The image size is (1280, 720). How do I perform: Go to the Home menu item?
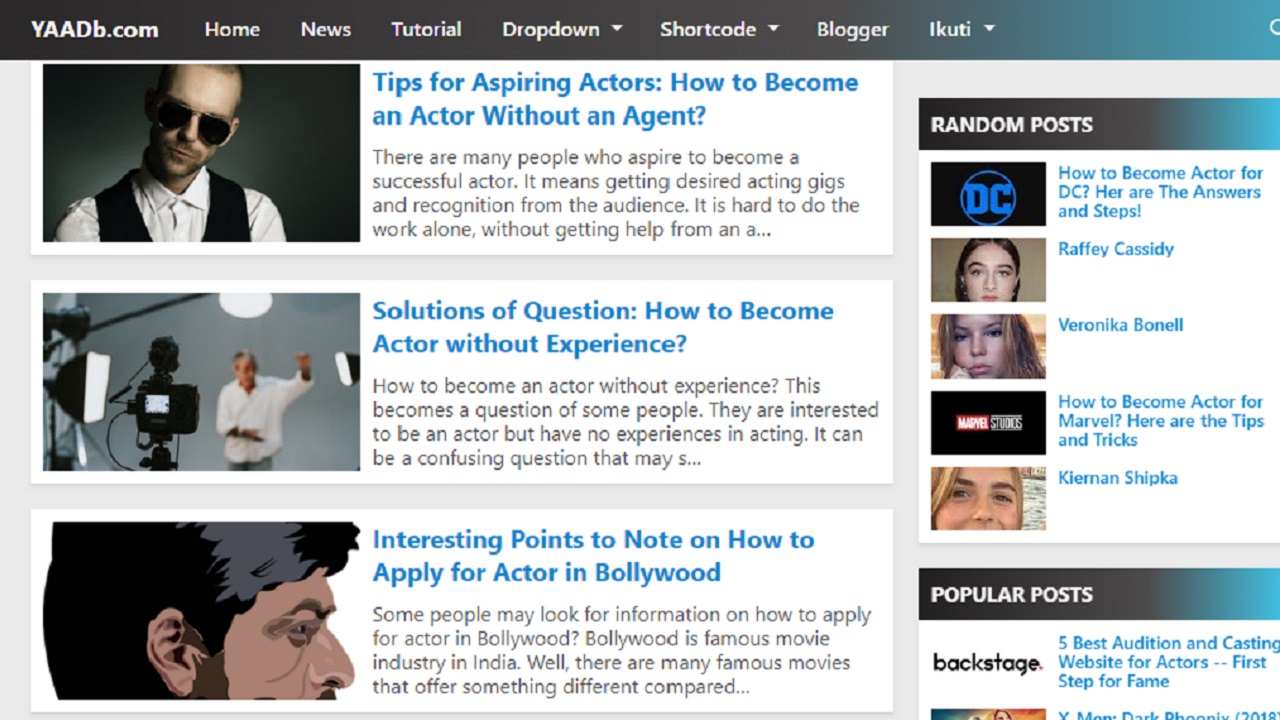[232, 29]
